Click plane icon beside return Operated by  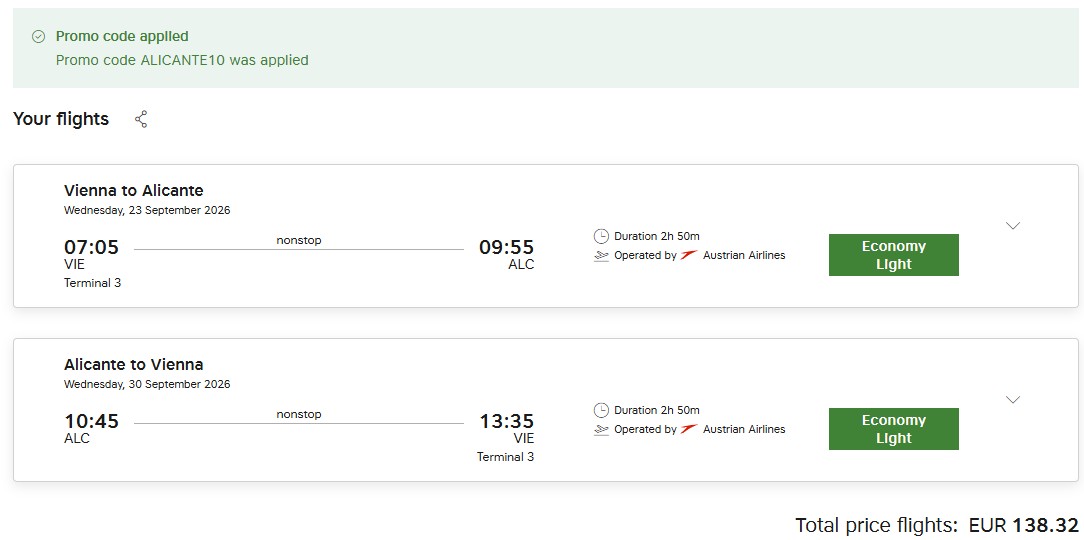[601, 430]
